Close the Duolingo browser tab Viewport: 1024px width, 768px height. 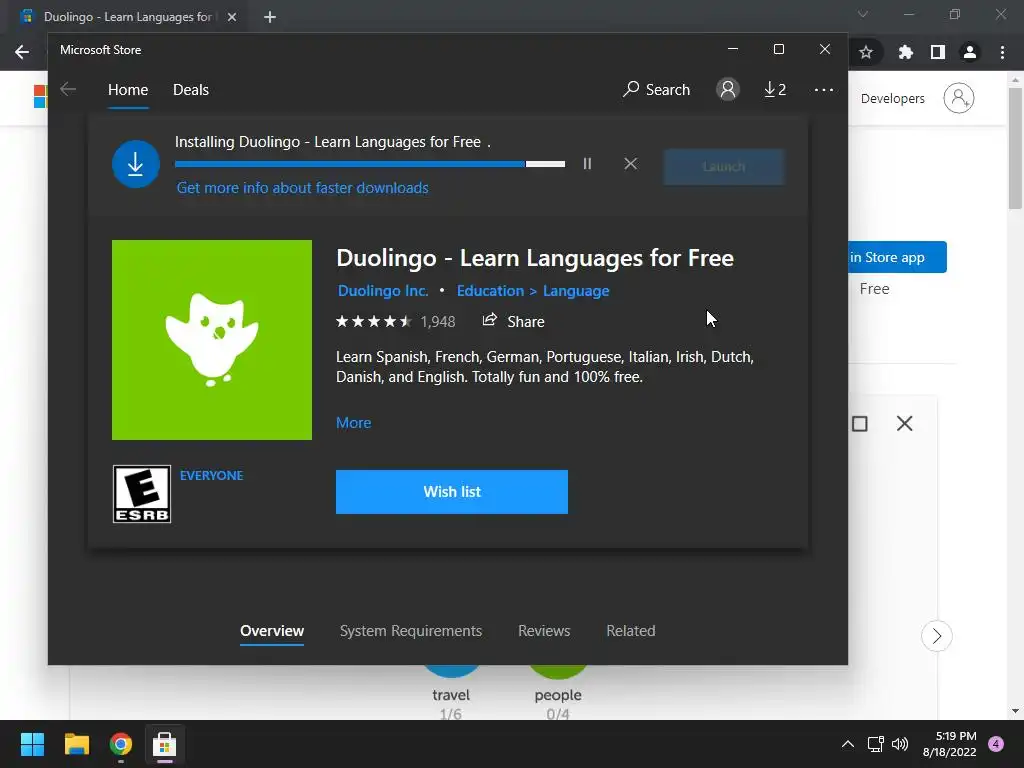coord(232,17)
